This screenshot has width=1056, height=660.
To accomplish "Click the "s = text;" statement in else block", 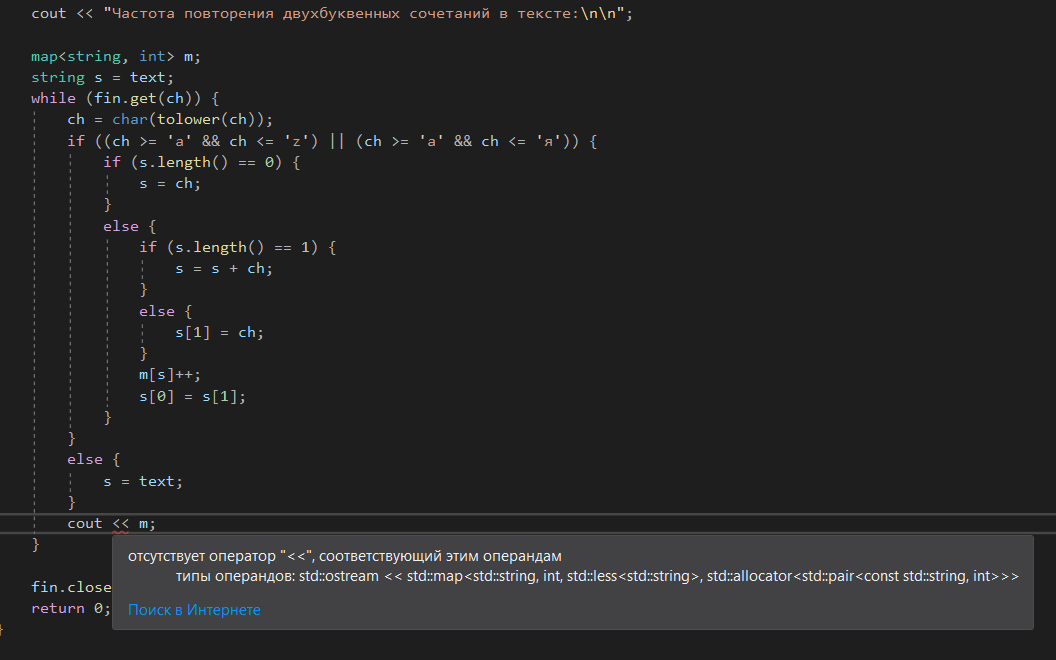I will point(143,481).
